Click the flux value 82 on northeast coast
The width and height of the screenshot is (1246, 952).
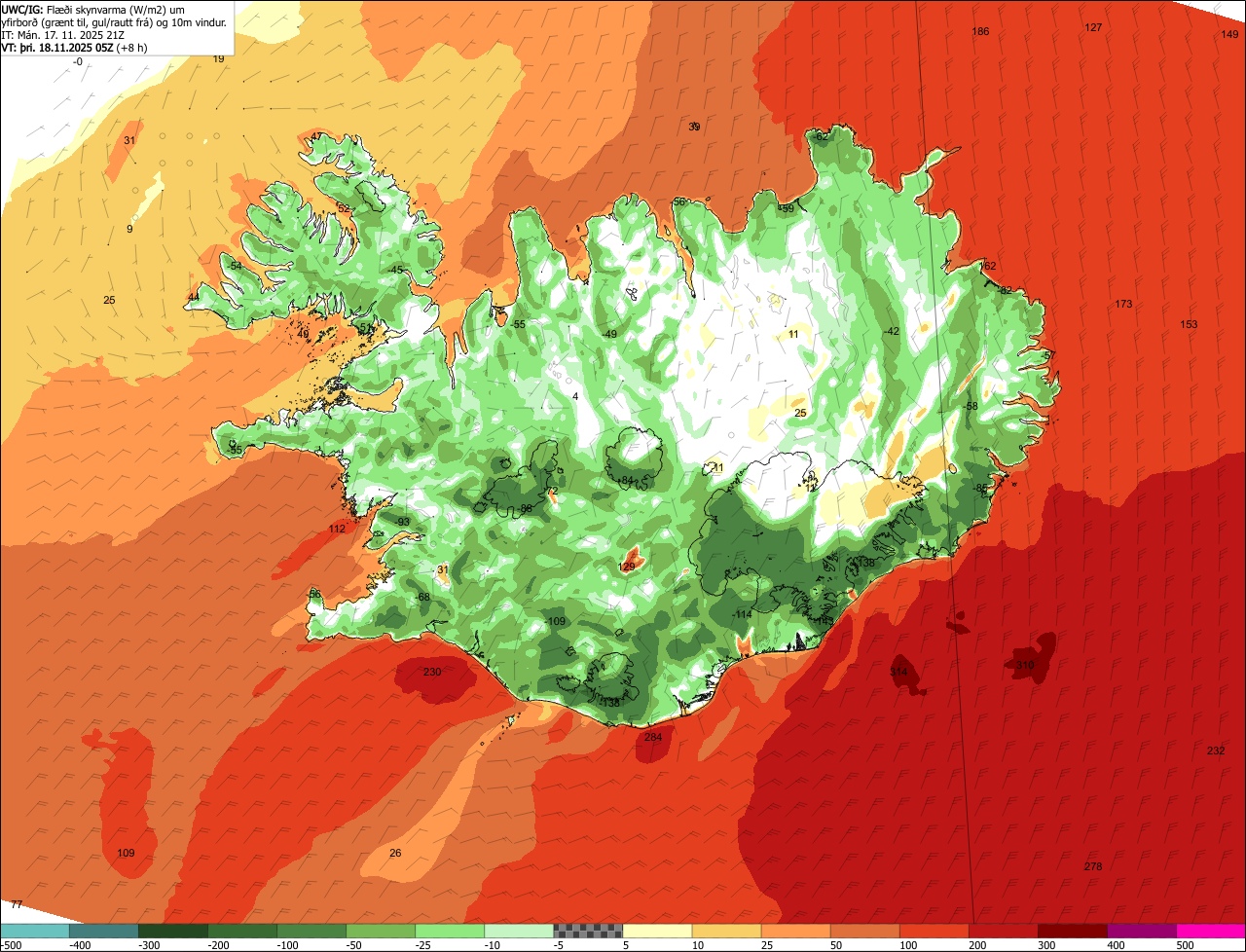click(1007, 290)
